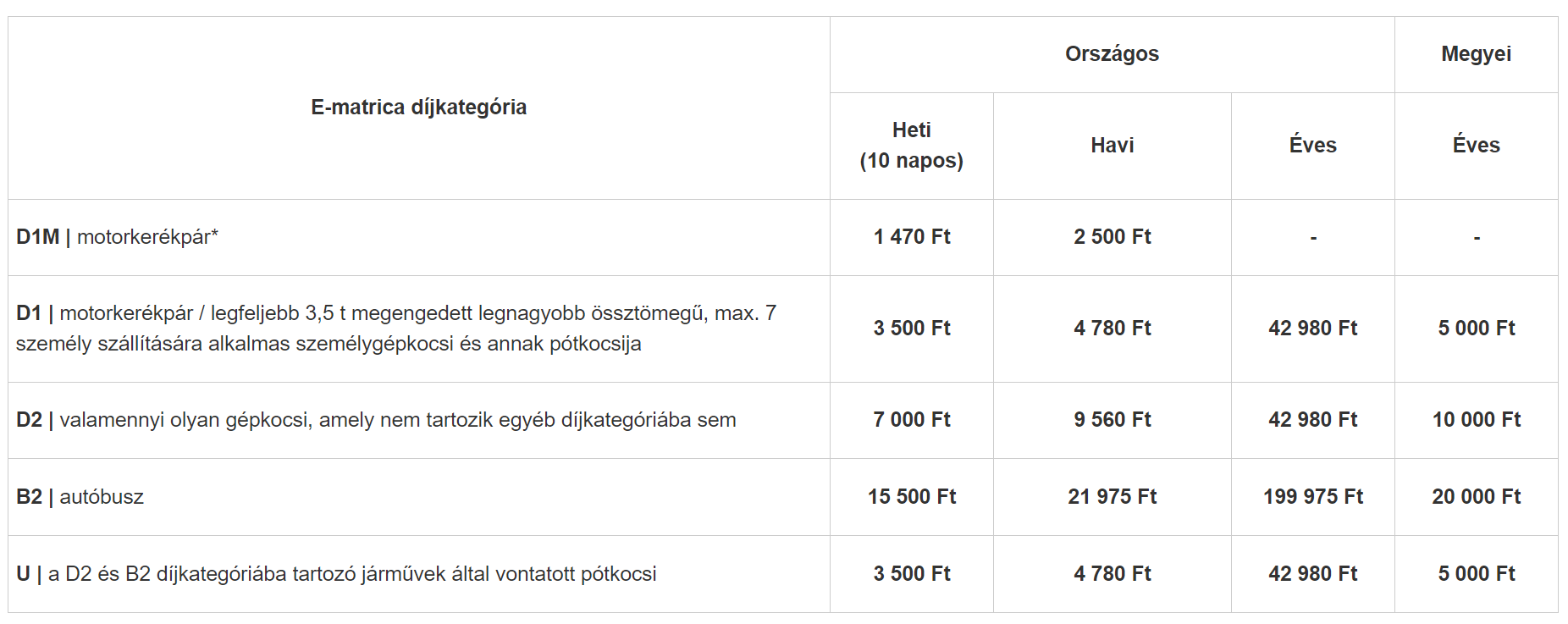Click the D1 megyei 5 000 Ft price
The height and width of the screenshot is (624, 1568).
(x=1477, y=329)
